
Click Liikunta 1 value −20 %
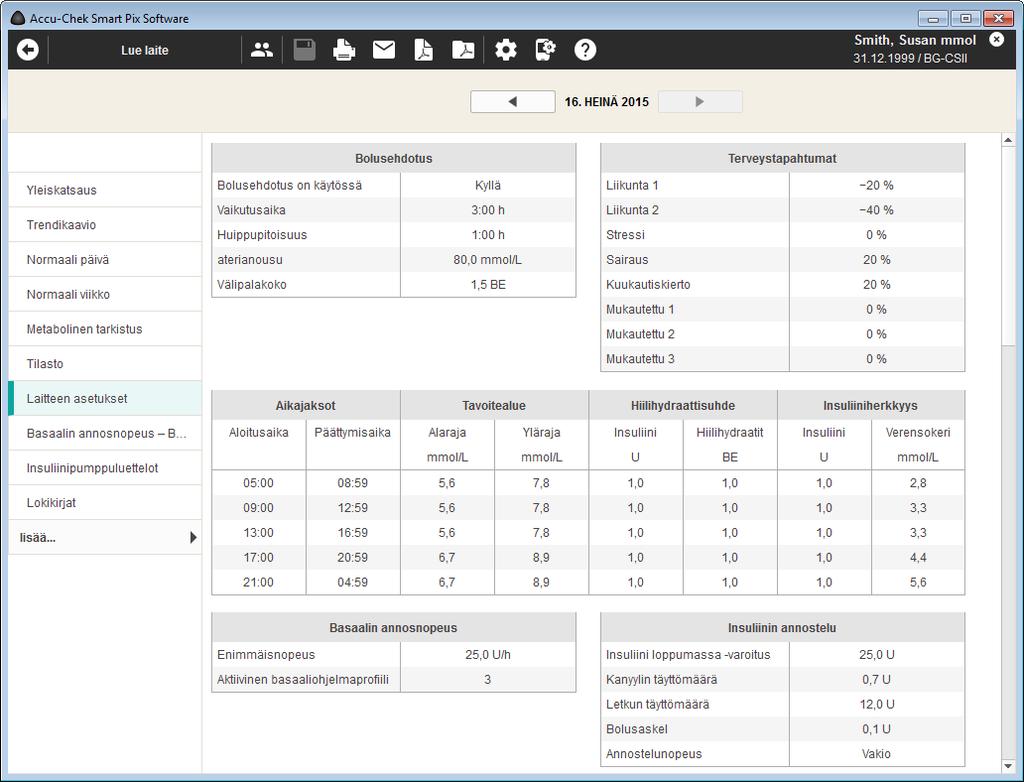876,185
